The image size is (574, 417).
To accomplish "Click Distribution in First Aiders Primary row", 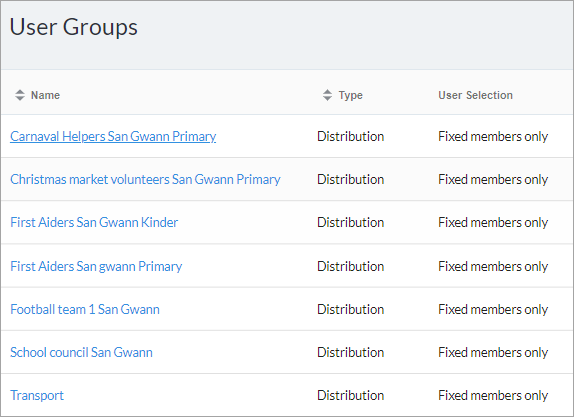I will (x=350, y=266).
